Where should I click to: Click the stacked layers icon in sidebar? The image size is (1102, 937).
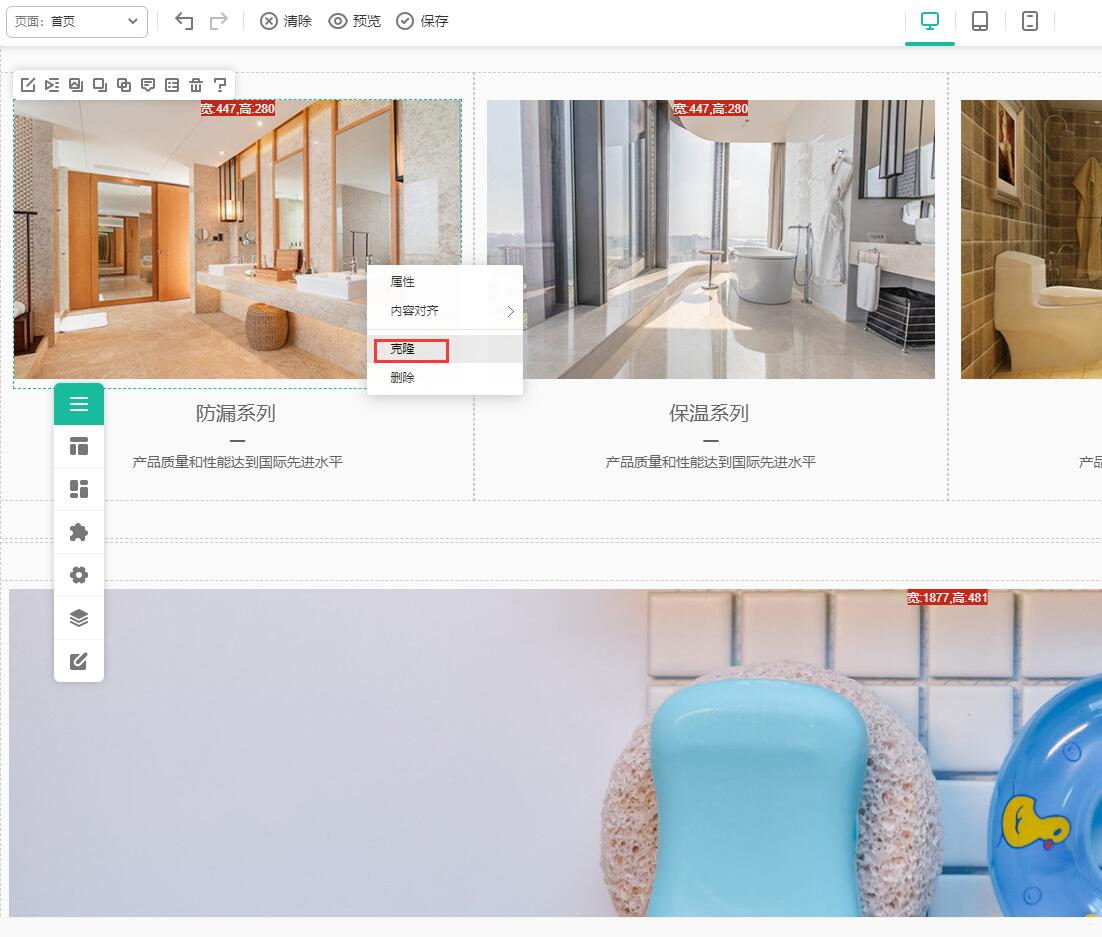(x=79, y=618)
